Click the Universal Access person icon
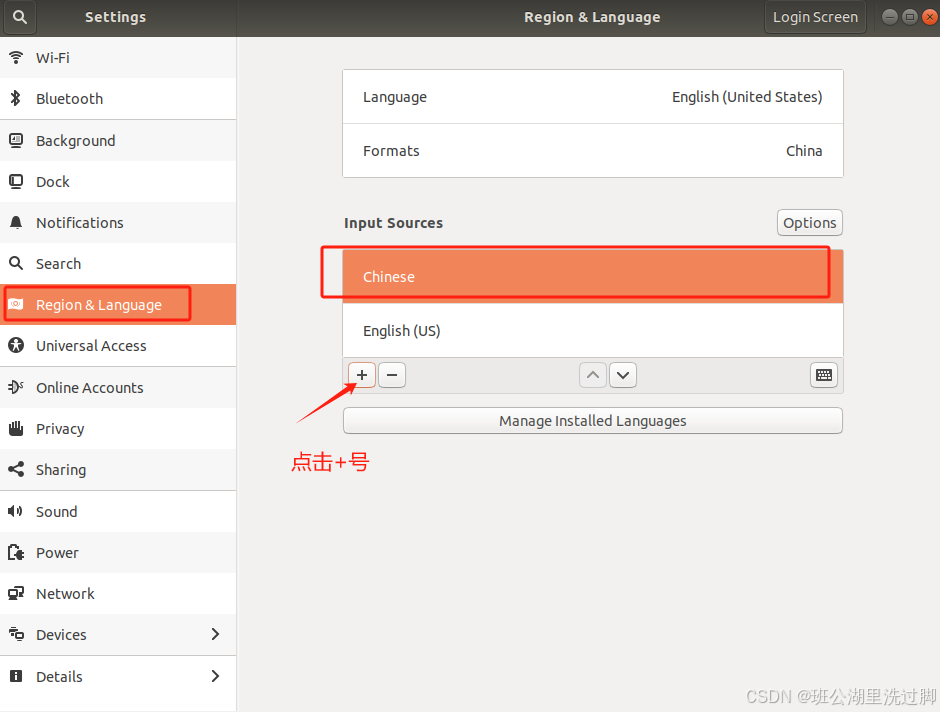Screen dimensions: 940x712 tap(16, 345)
